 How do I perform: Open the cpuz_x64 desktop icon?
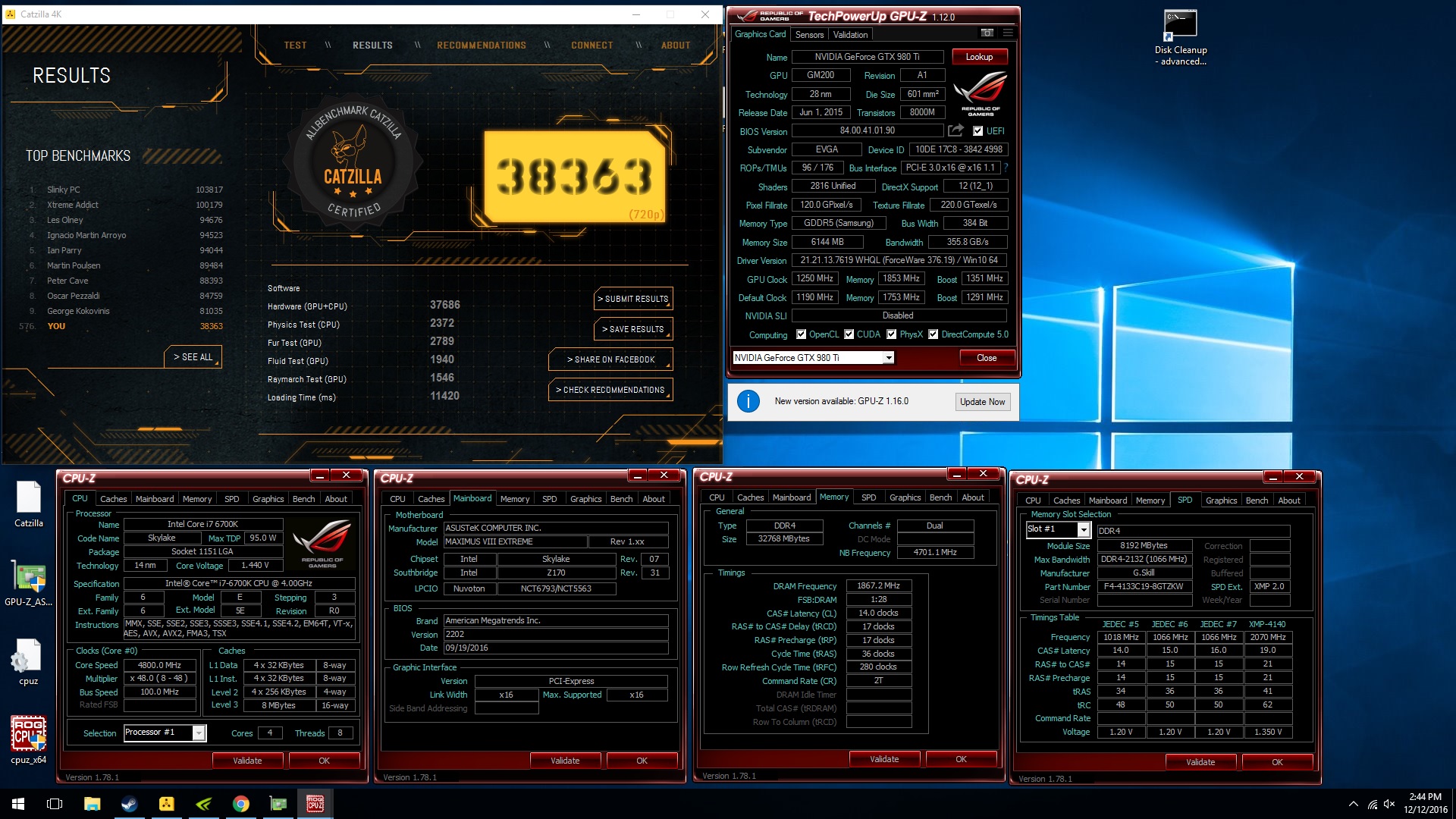tap(29, 740)
